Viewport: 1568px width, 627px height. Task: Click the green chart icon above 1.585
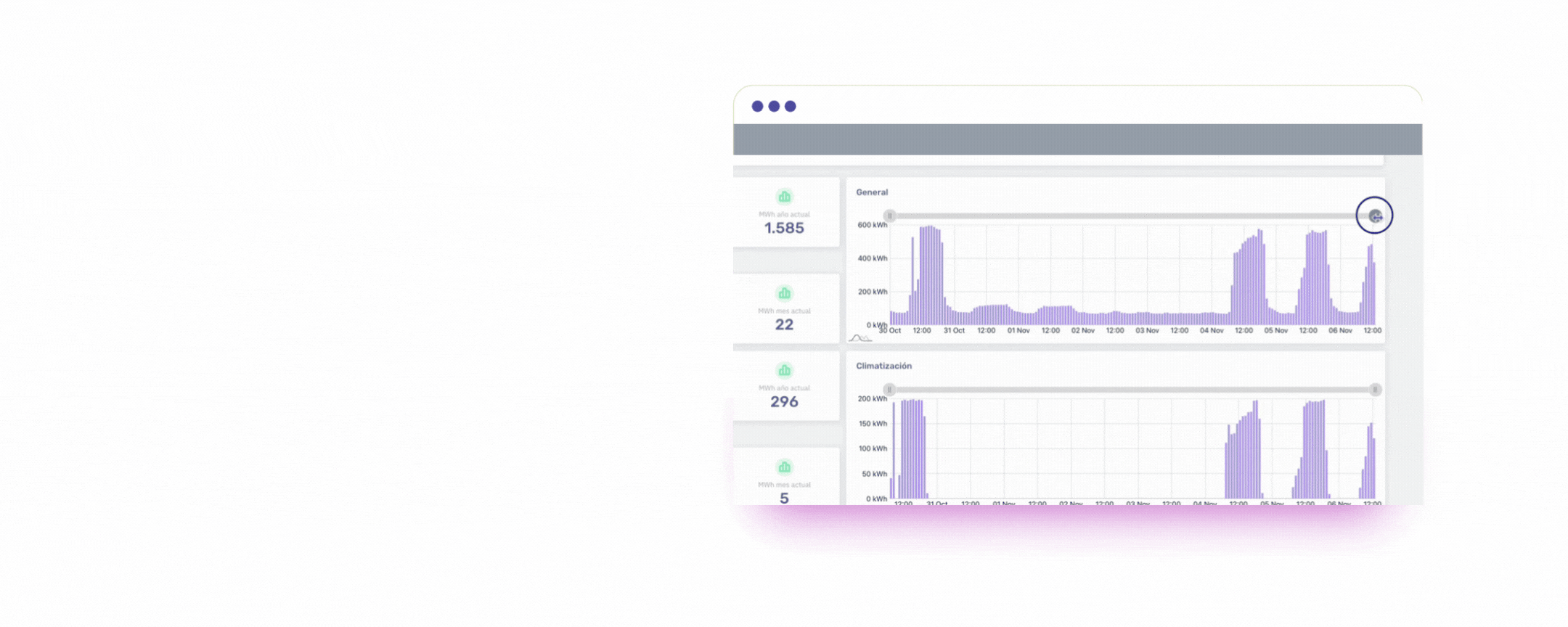[x=784, y=197]
